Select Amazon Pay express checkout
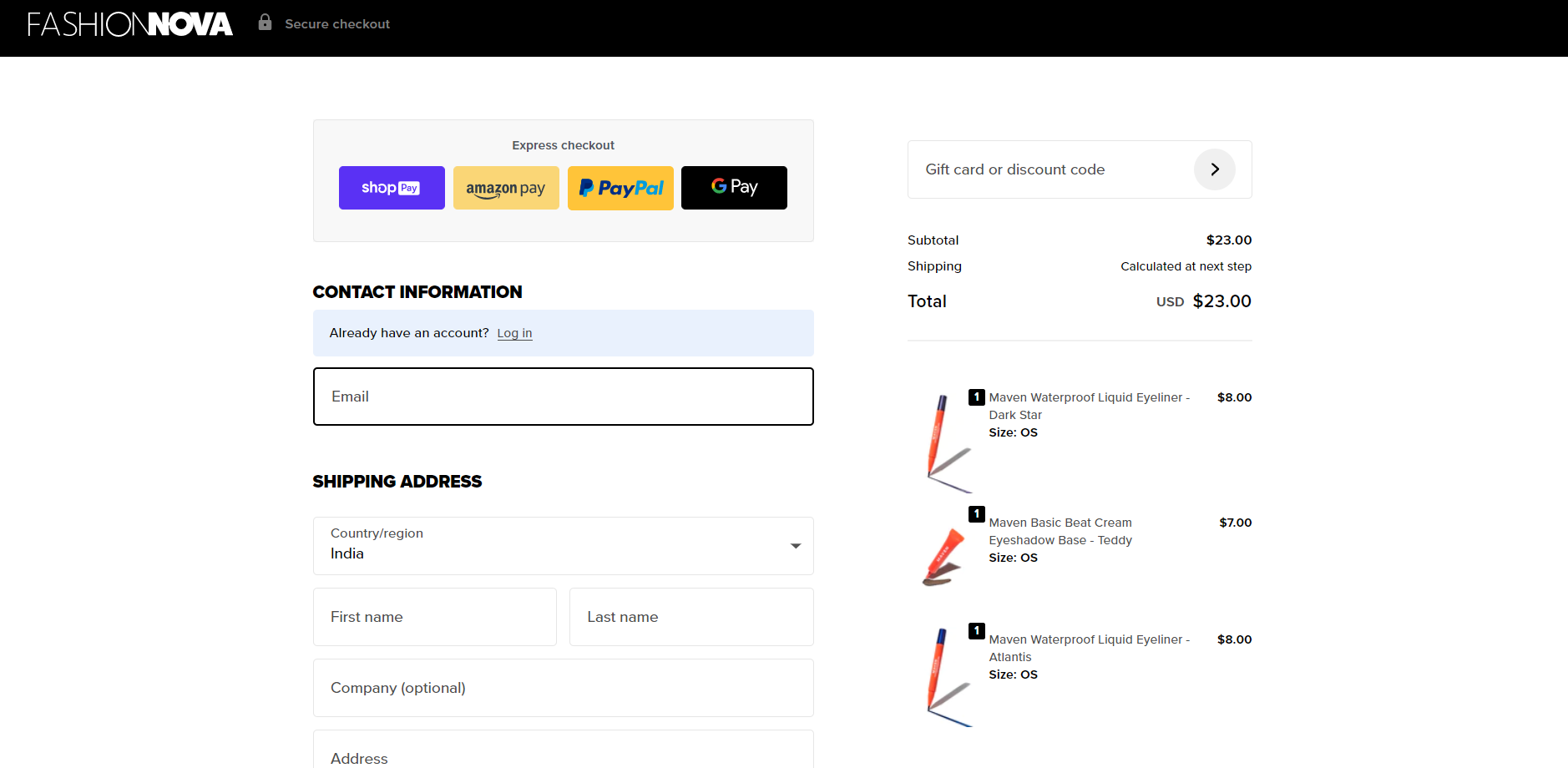Viewport: 1568px width, 768px height. point(506,187)
